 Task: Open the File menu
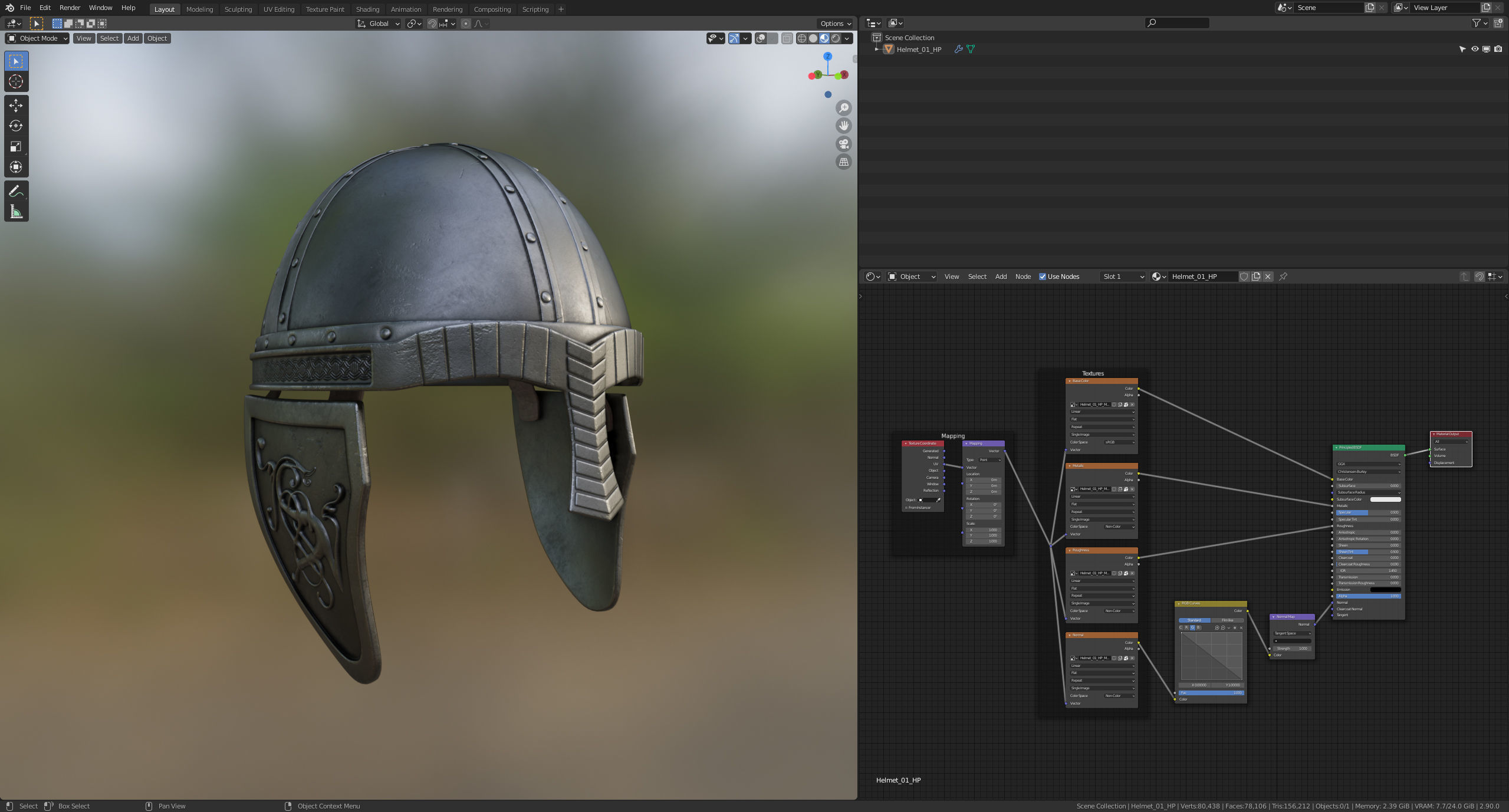(x=25, y=8)
